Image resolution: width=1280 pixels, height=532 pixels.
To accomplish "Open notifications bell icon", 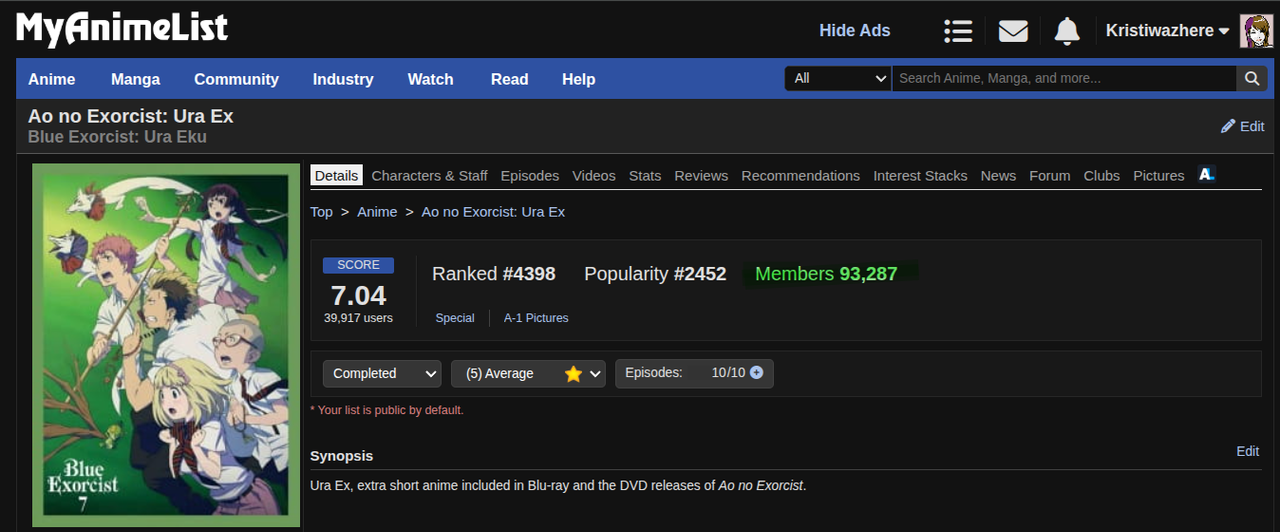I will click(1067, 31).
